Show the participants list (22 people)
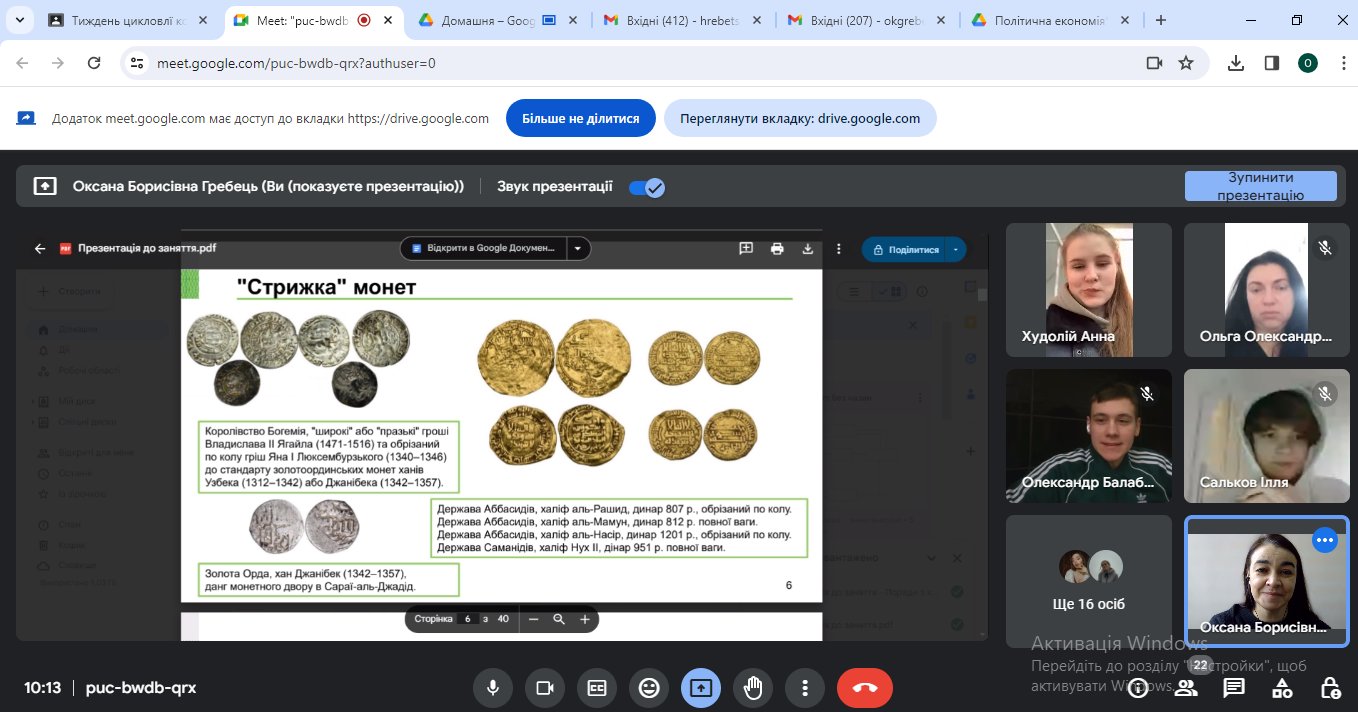The height and width of the screenshot is (712, 1358). 1186,688
